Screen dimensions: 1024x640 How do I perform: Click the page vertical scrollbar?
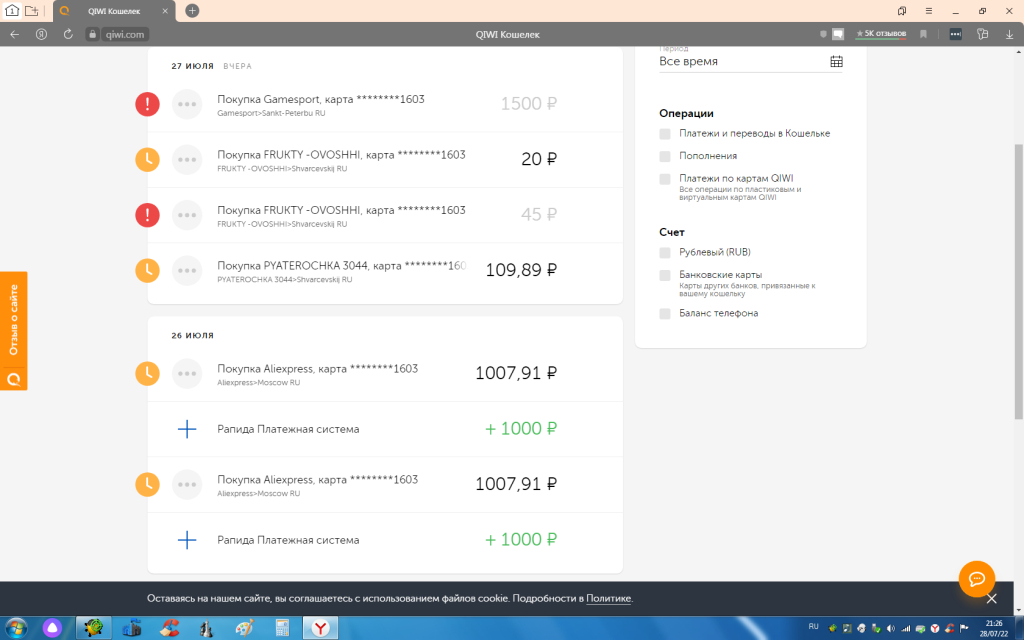coord(1018,281)
